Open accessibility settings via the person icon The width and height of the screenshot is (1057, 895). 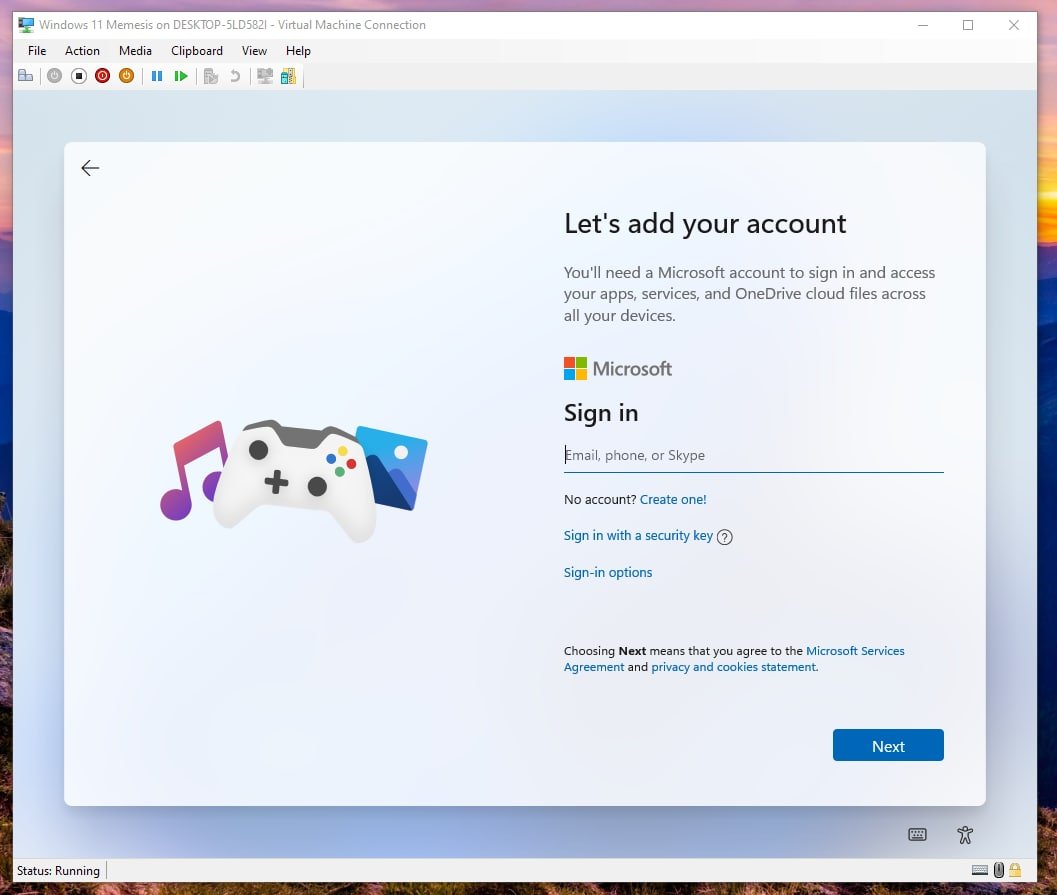point(963,834)
